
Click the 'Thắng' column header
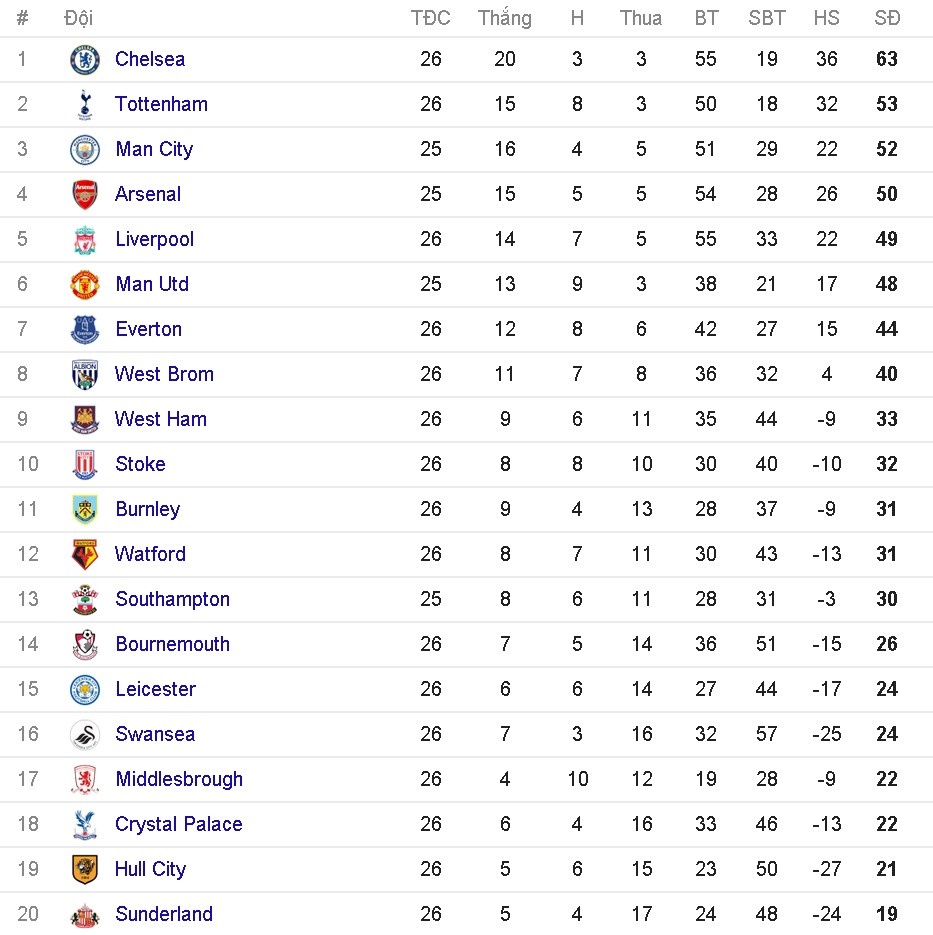click(x=505, y=18)
